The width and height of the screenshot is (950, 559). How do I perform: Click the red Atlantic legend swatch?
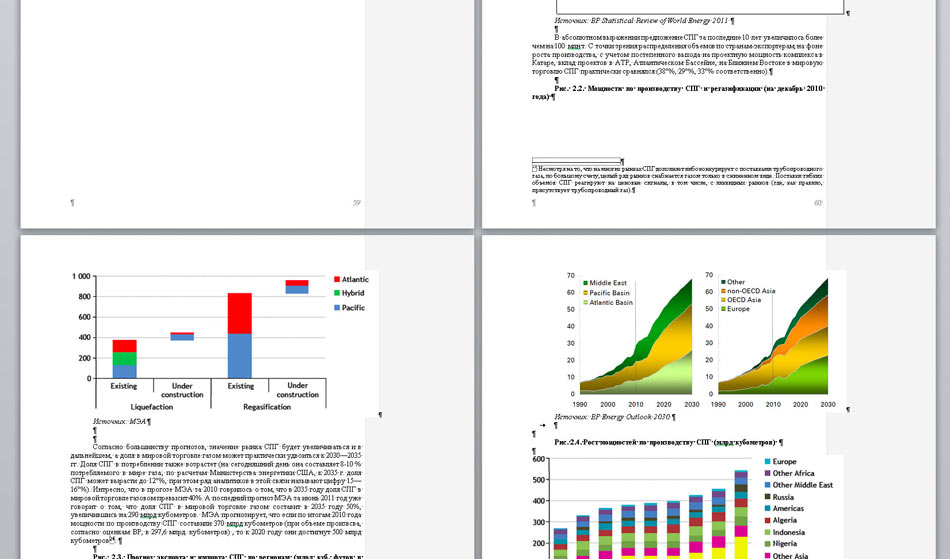335,280
